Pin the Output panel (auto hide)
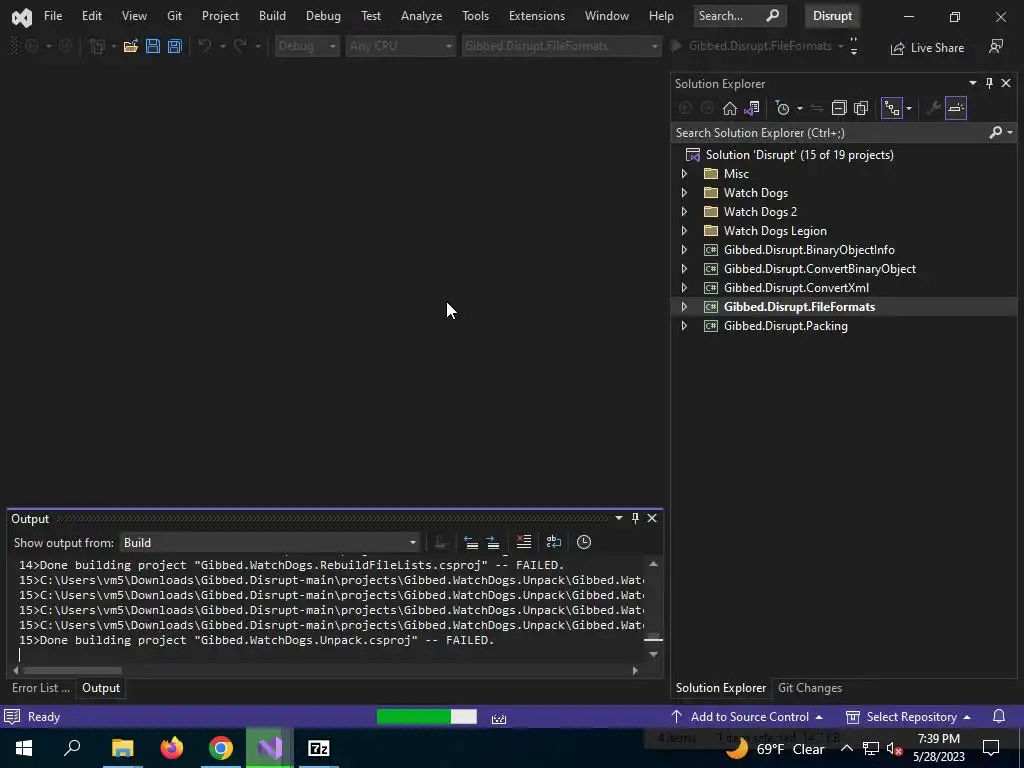The width and height of the screenshot is (1024, 768). click(x=635, y=518)
